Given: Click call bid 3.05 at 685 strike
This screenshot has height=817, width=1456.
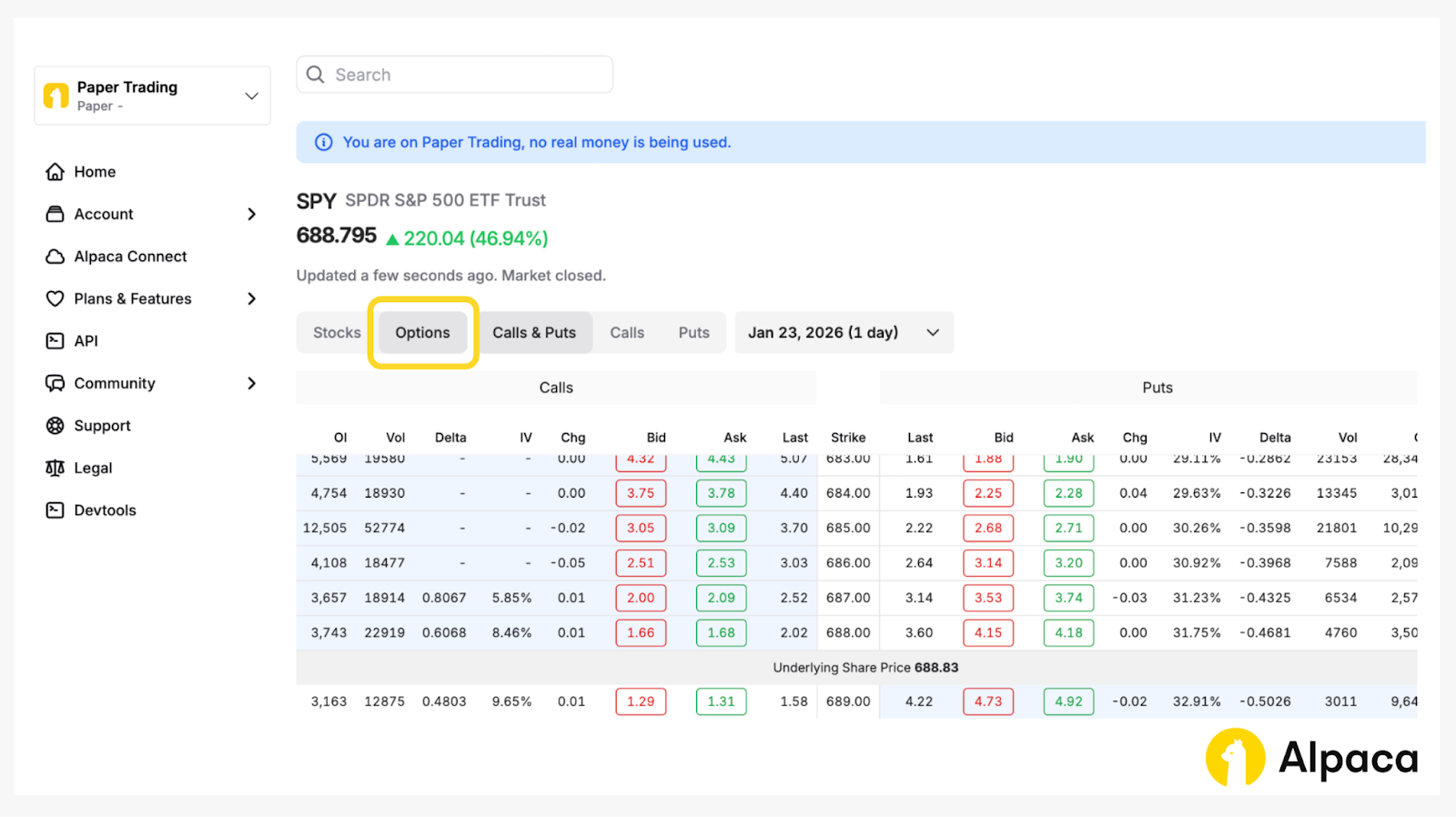Looking at the screenshot, I should (641, 528).
